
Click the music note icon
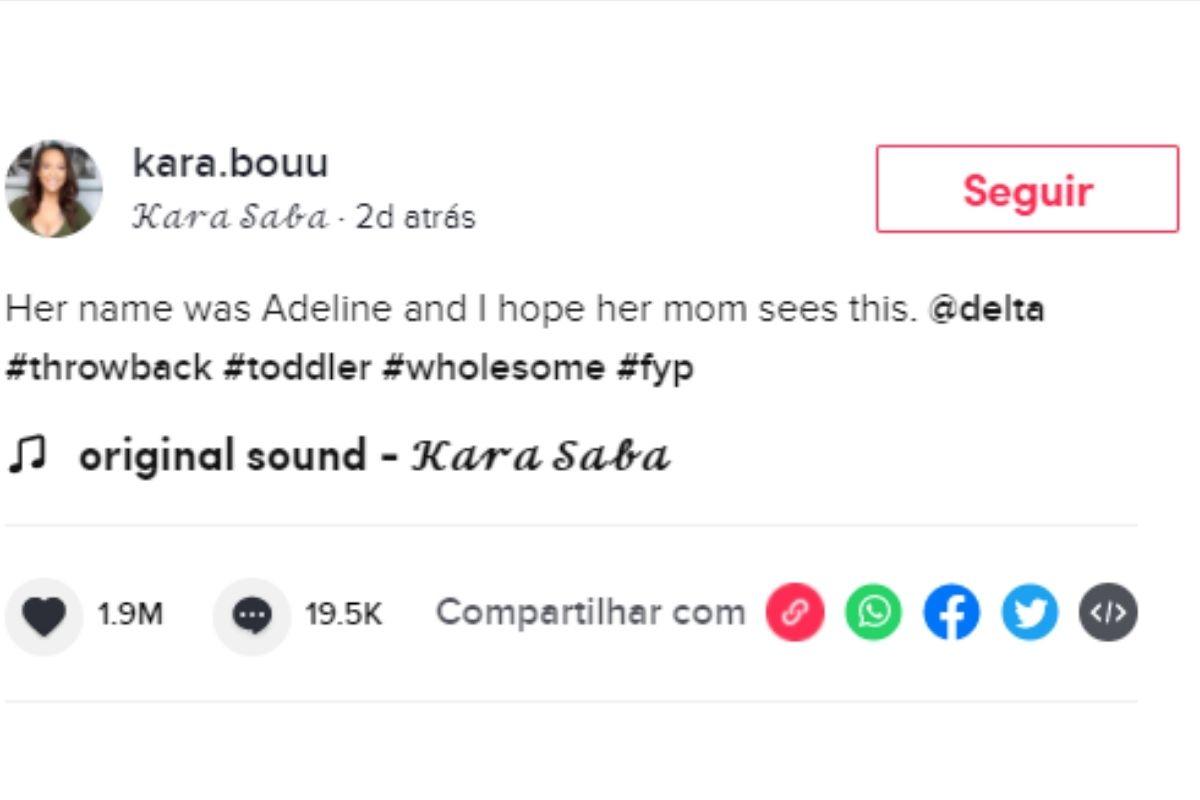tap(26, 456)
